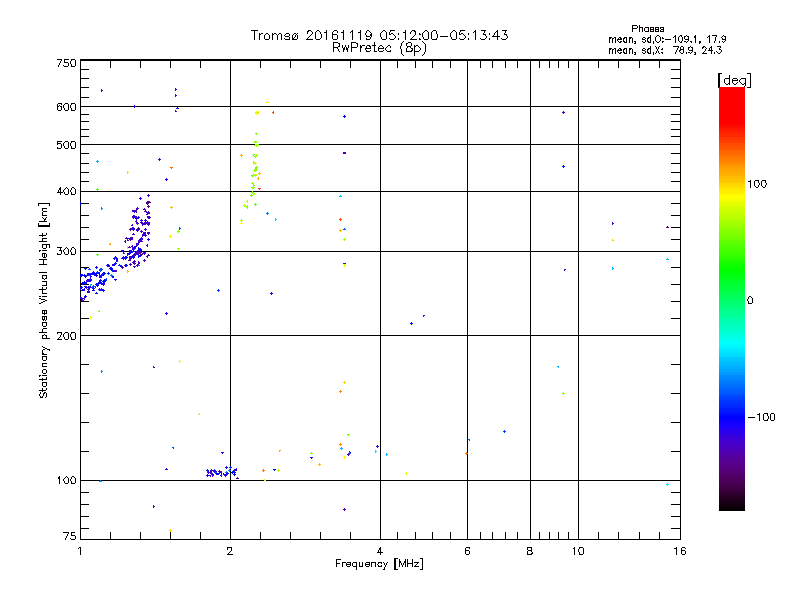Click the plot title "Tromsø 20161119 05:12:00-05:13:43"
Screen dimensions: 800x600
tap(379, 35)
